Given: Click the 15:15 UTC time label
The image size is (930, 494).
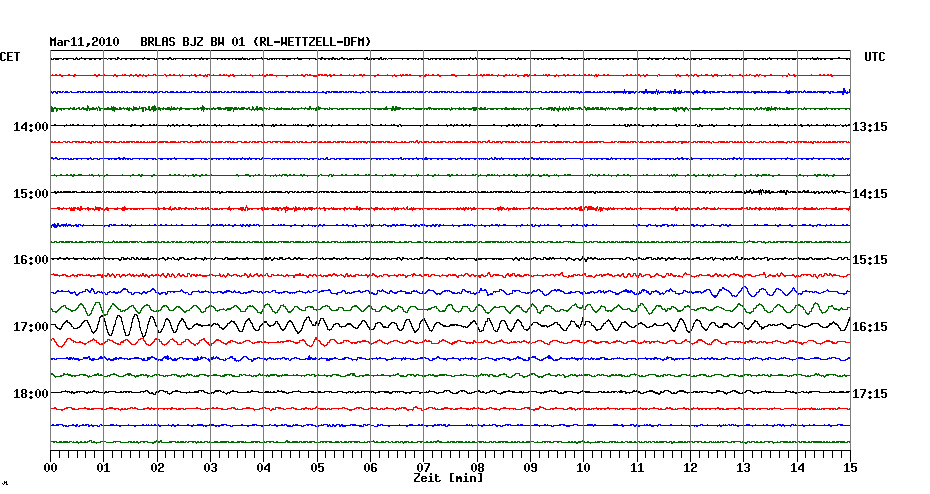Looking at the screenshot, I should (x=869, y=260).
